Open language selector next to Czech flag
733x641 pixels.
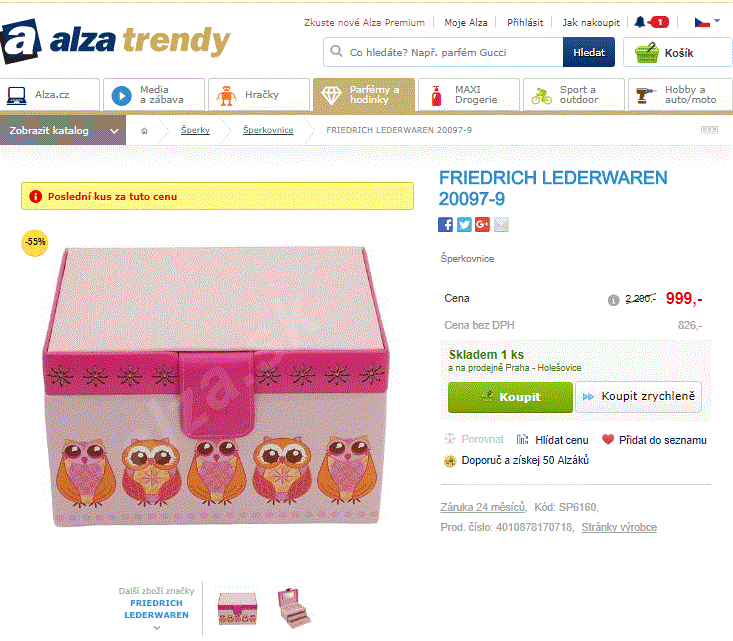[707, 22]
